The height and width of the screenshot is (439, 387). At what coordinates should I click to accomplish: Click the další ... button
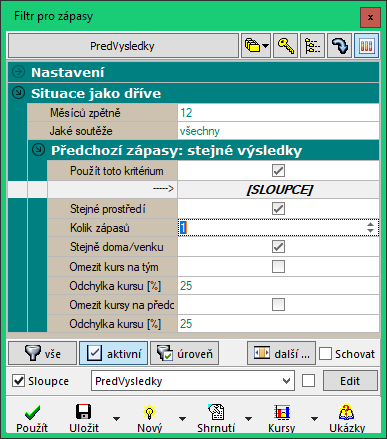pos(281,353)
